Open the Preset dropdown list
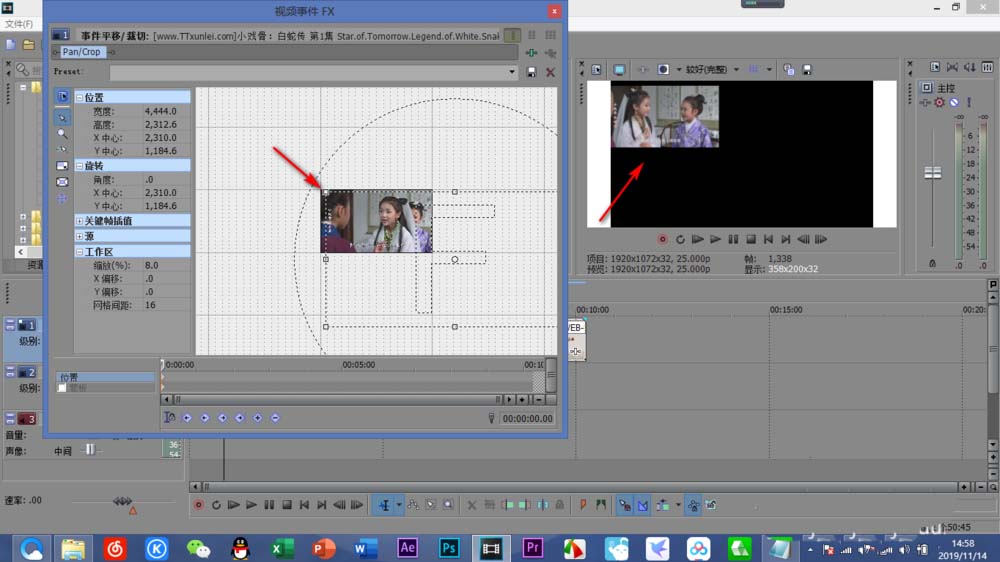The image size is (1000, 562). point(513,73)
